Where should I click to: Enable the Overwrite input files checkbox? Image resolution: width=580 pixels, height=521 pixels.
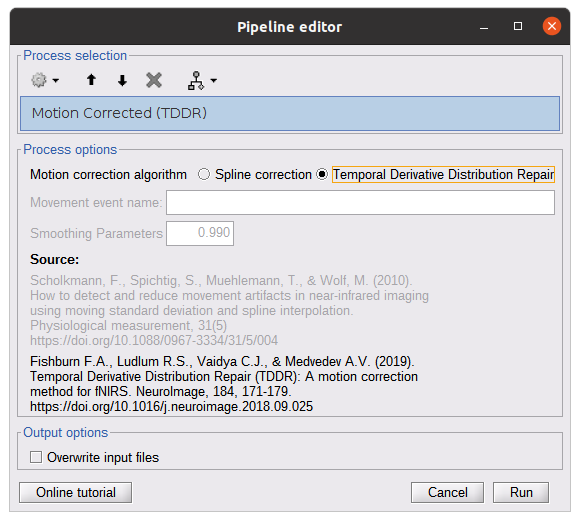pyautogui.click(x=36, y=457)
